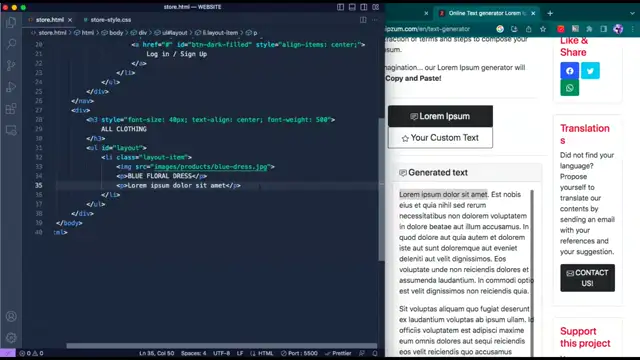
Task: Open the Extensions puzzle icon in browser
Action: click(589, 29)
